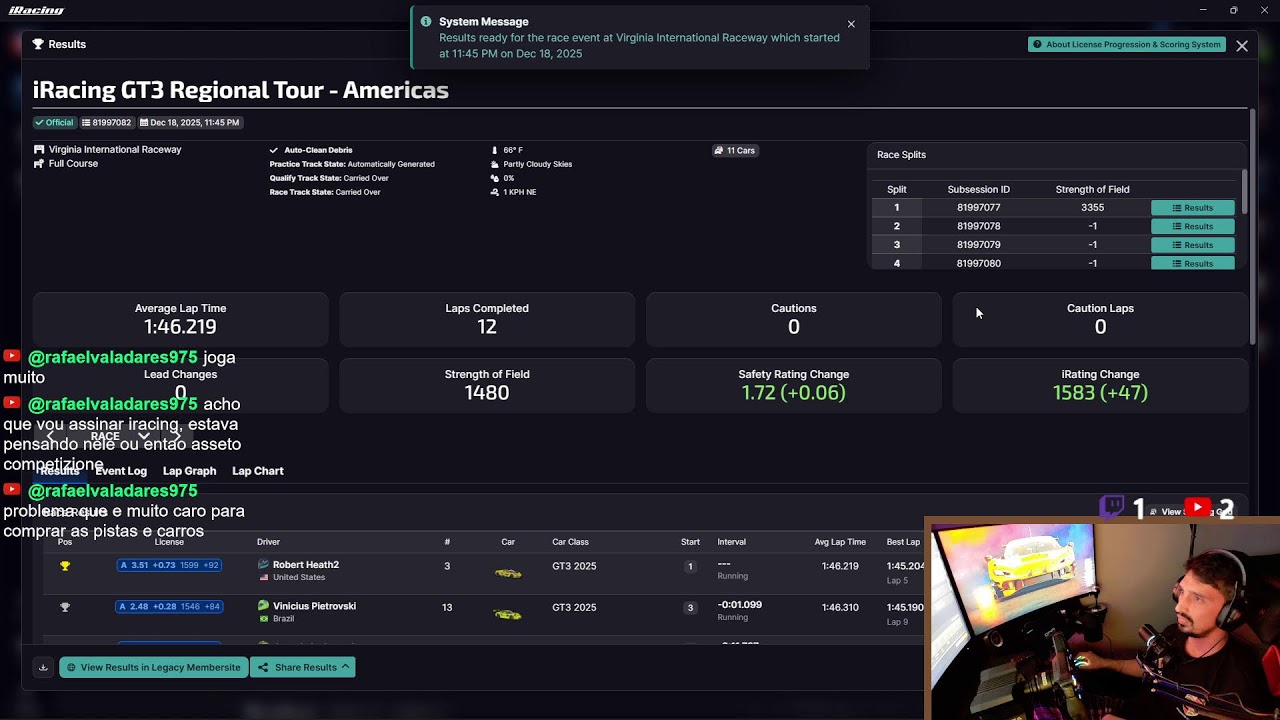Click the iRacing logo in title bar
The width and height of the screenshot is (1280, 720).
pyautogui.click(x=36, y=10)
